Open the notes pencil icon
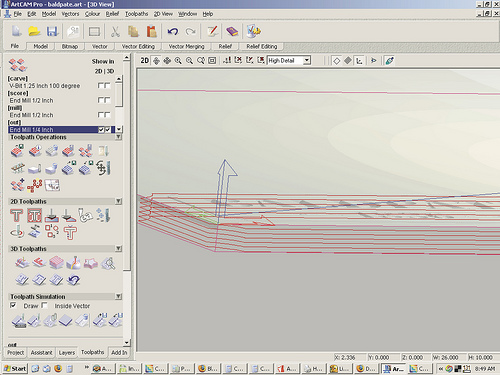 click(213, 31)
